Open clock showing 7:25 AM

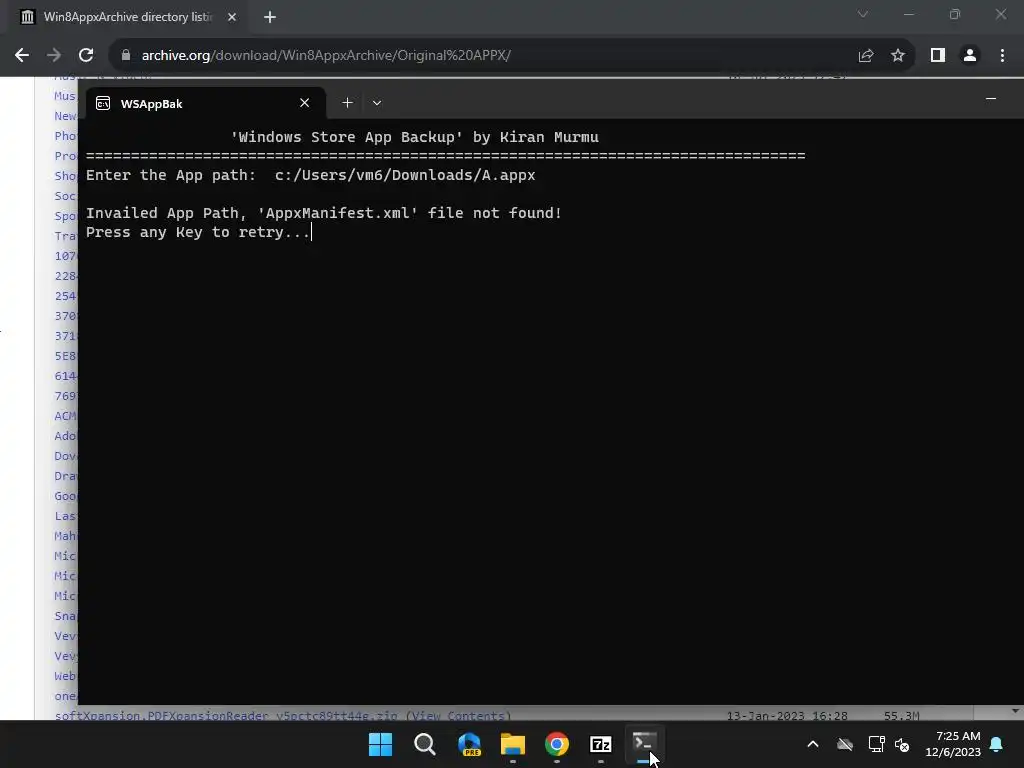pos(953,744)
